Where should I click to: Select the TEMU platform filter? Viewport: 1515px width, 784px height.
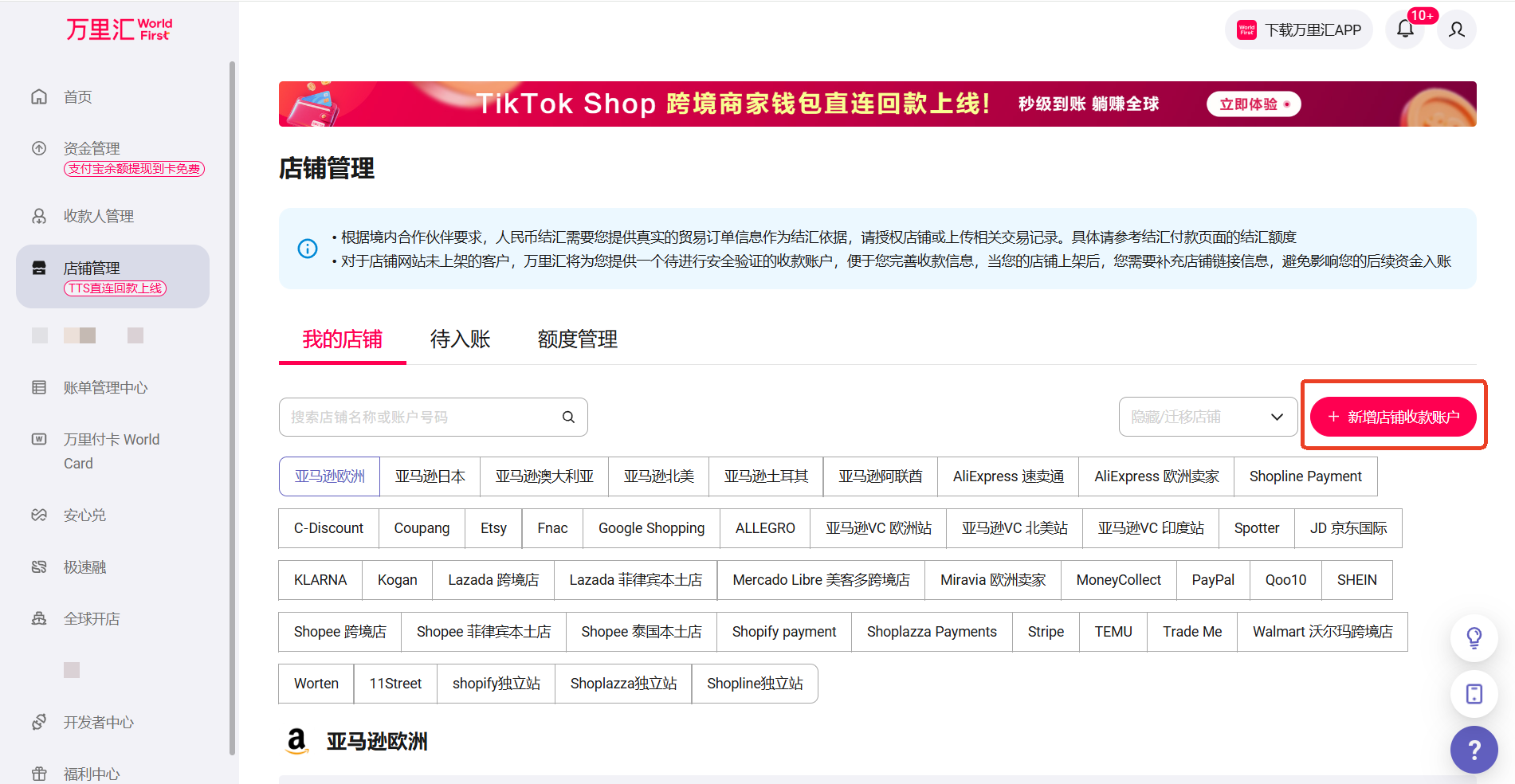(1113, 632)
